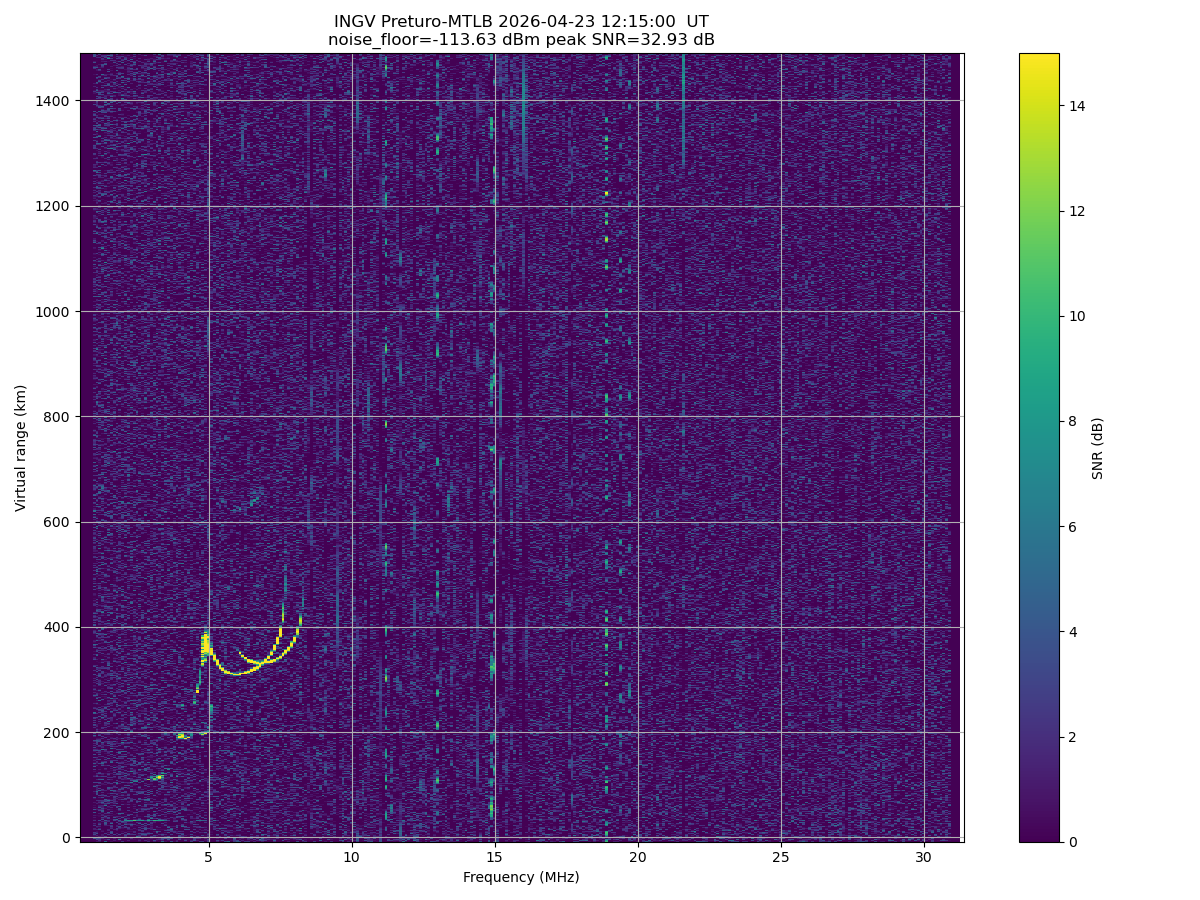Click the 30 tick on frequency axis
The width and height of the screenshot is (1200, 900).
tap(924, 857)
